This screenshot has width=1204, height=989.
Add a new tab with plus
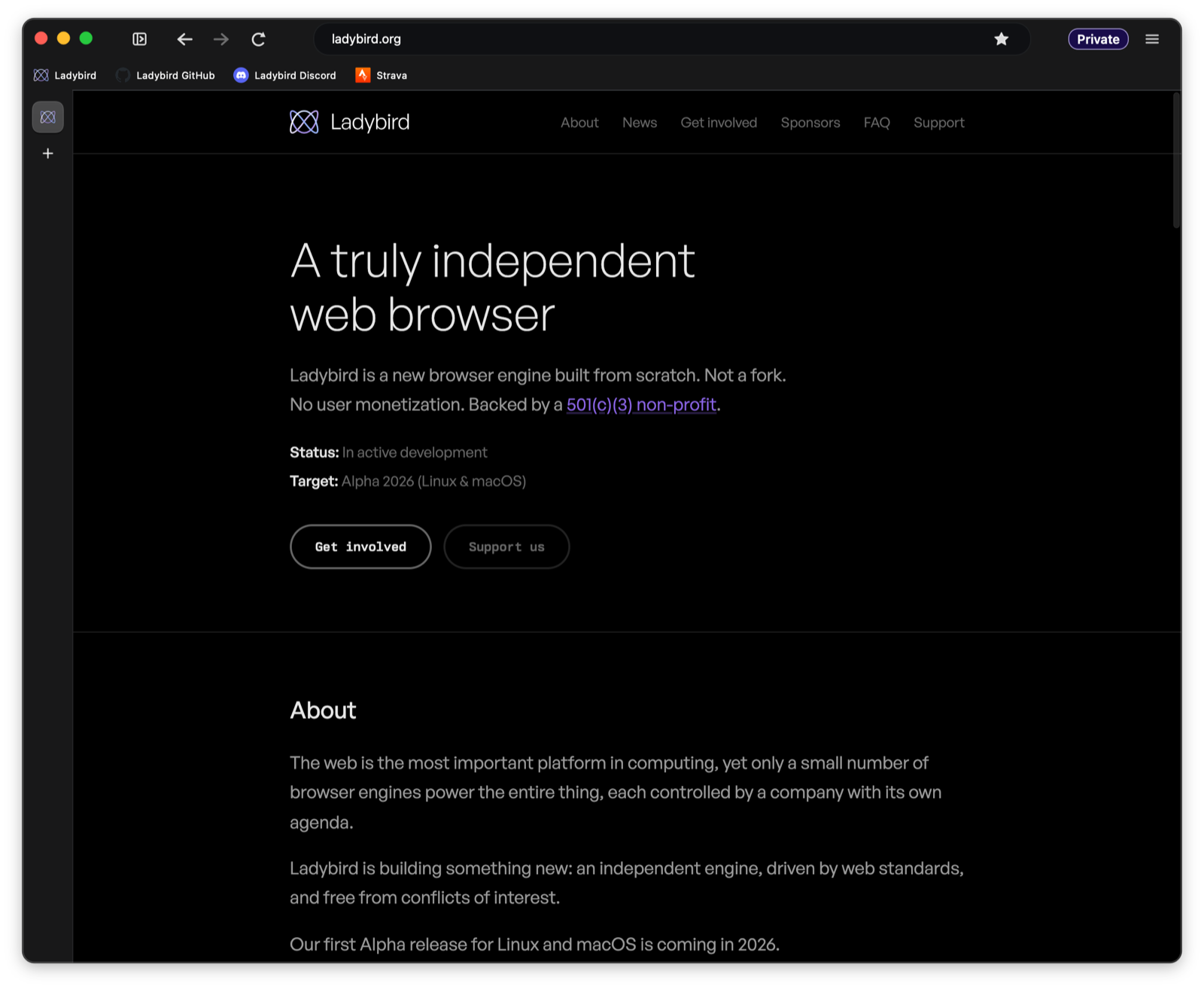(x=48, y=154)
